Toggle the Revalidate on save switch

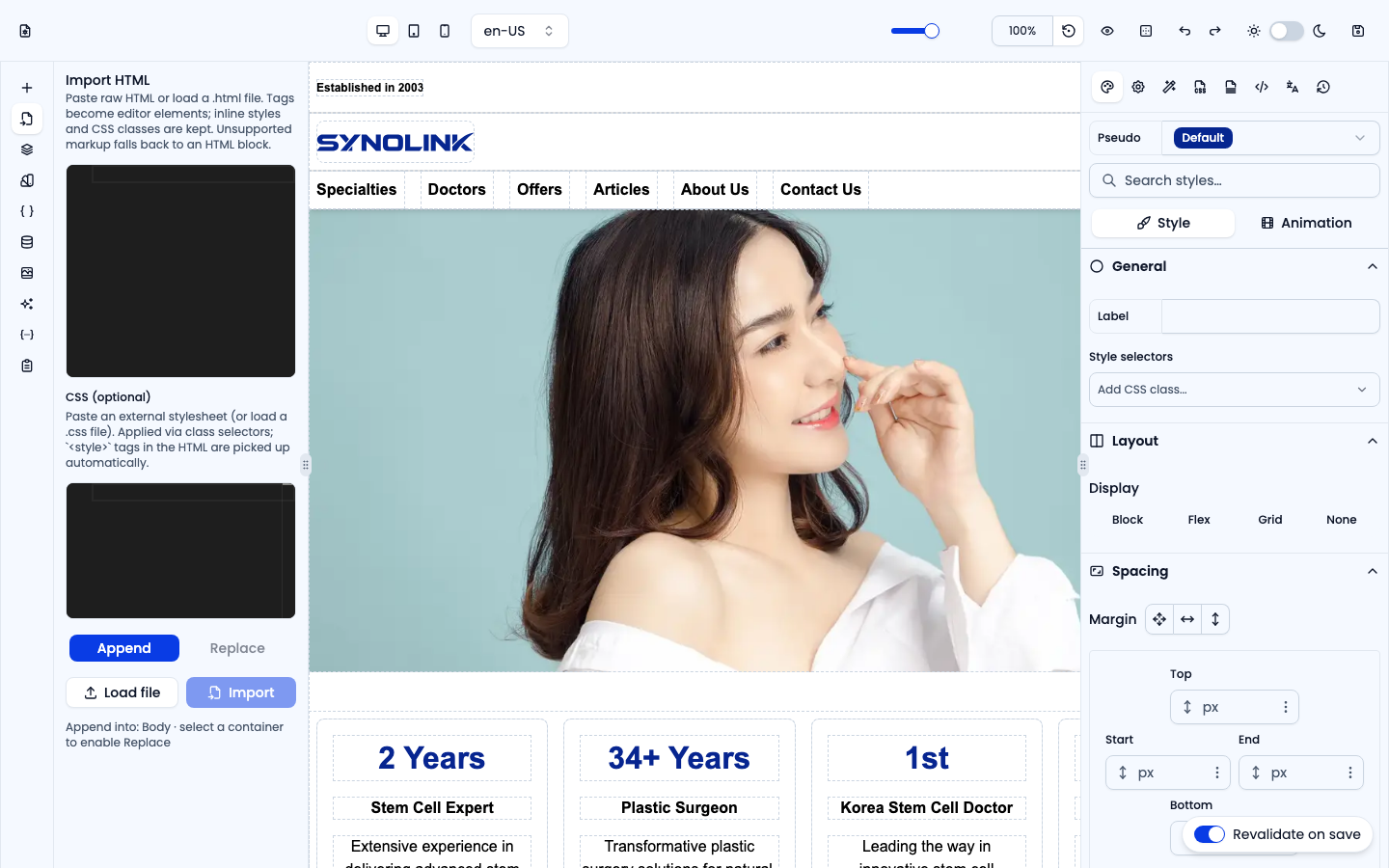click(1210, 834)
